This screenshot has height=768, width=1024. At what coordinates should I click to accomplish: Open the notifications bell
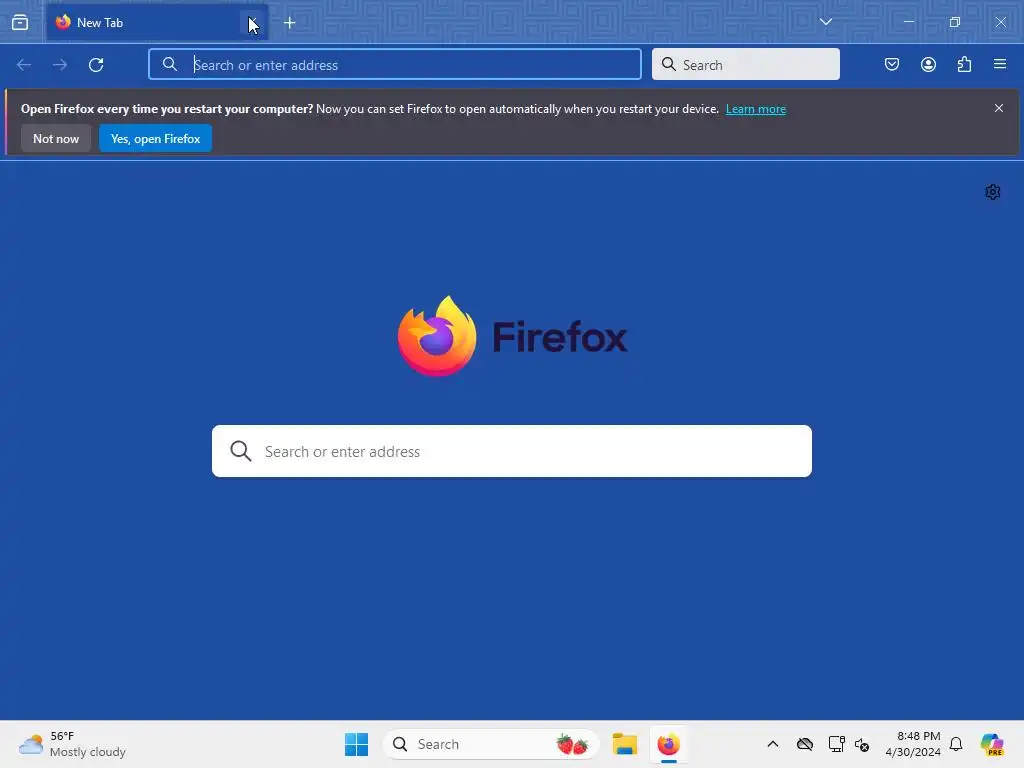click(956, 744)
